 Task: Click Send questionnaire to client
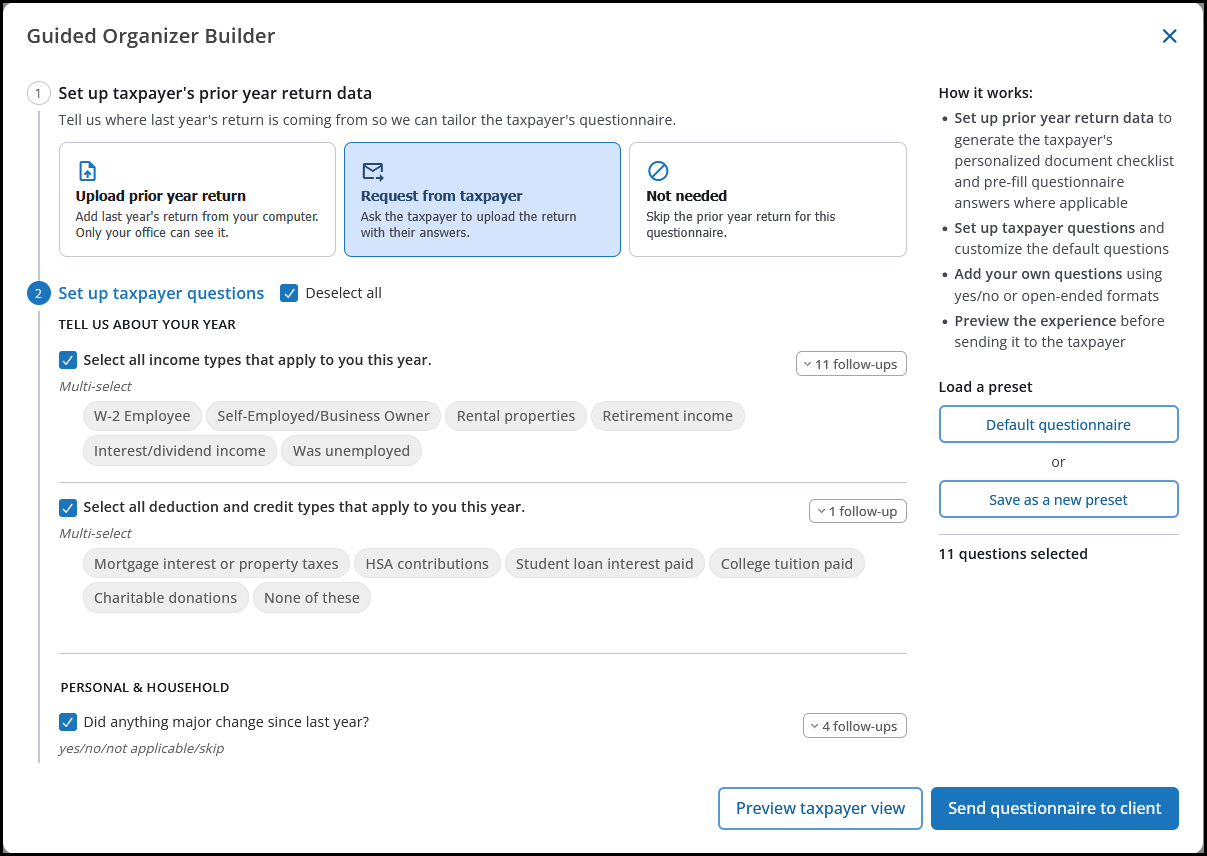click(x=1054, y=808)
